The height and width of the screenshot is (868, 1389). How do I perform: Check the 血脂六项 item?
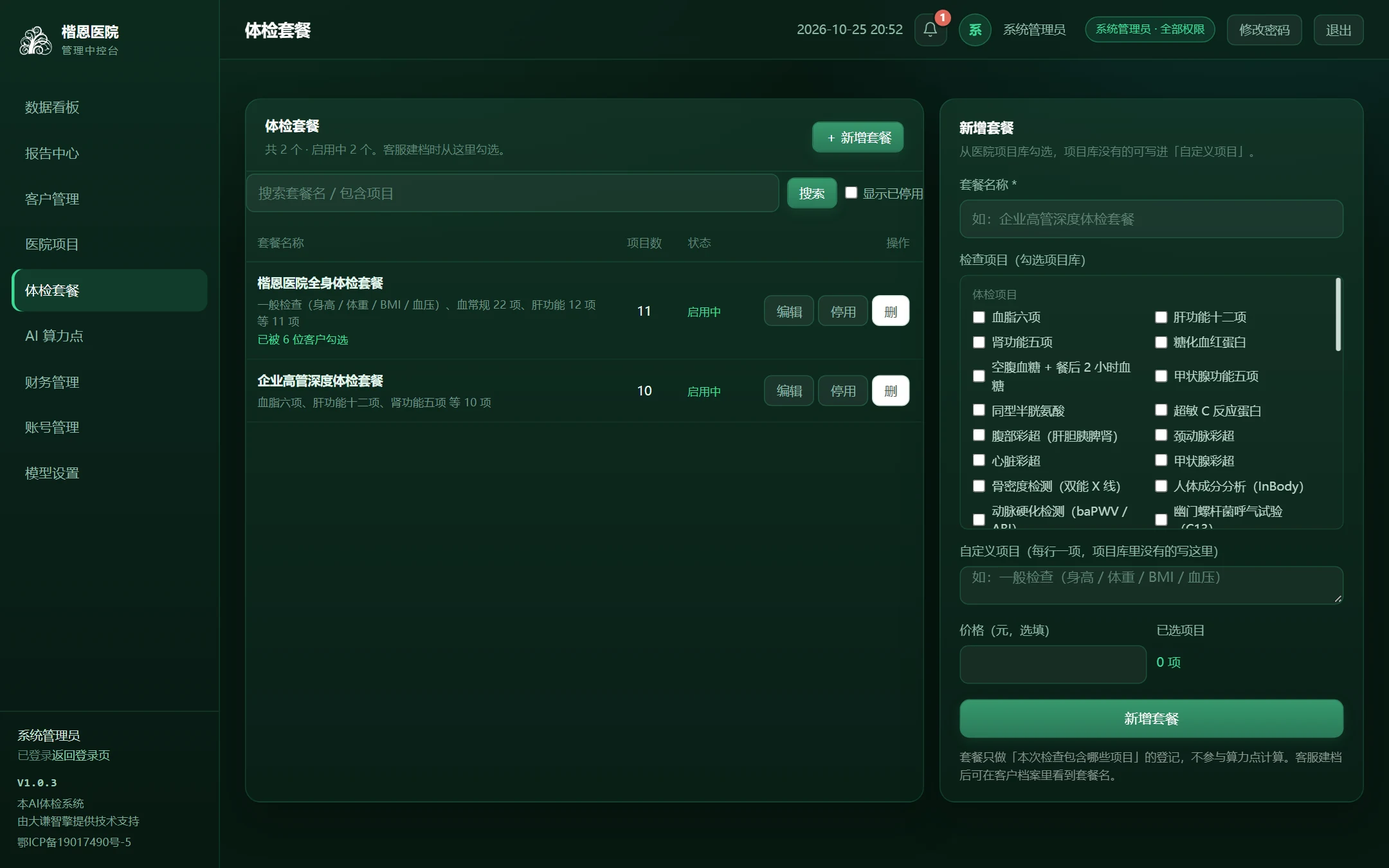click(x=979, y=317)
